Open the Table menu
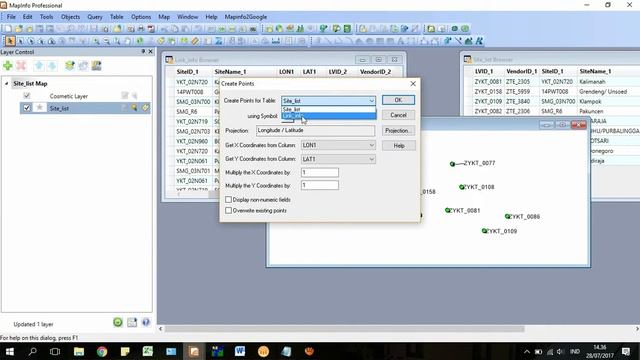The image size is (640, 360). click(117, 17)
